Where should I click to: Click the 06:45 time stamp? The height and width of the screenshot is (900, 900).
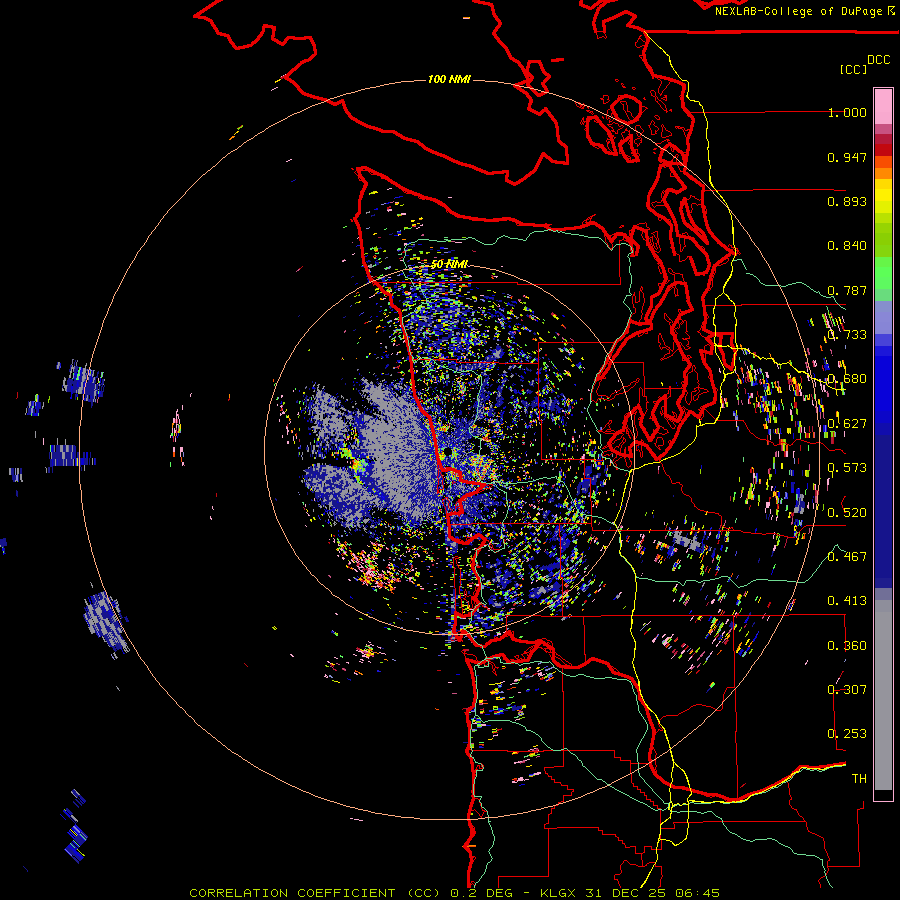coord(697,893)
